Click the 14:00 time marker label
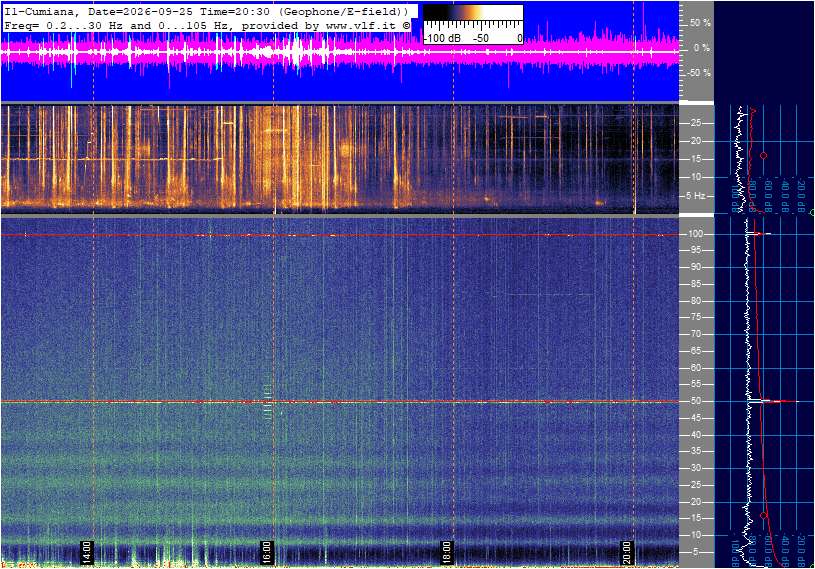Image resolution: width=815 pixels, height=569 pixels. 86,552
